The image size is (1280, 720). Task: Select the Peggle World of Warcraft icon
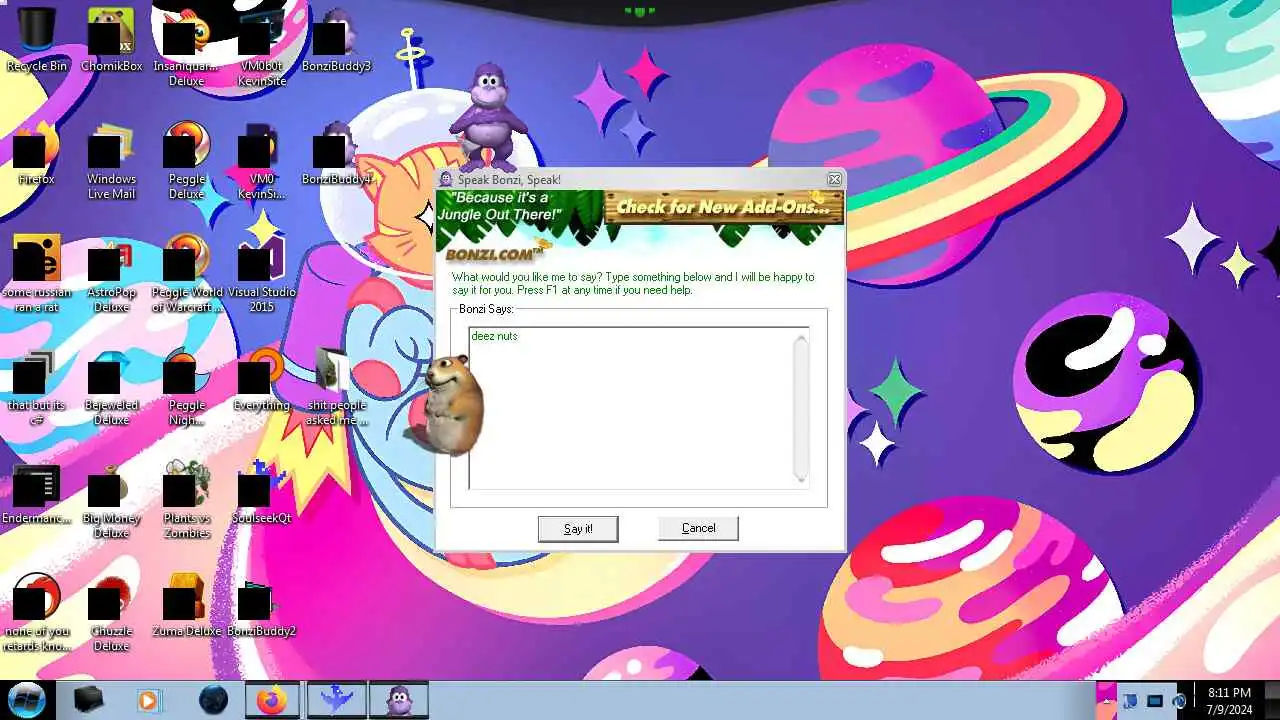click(186, 274)
